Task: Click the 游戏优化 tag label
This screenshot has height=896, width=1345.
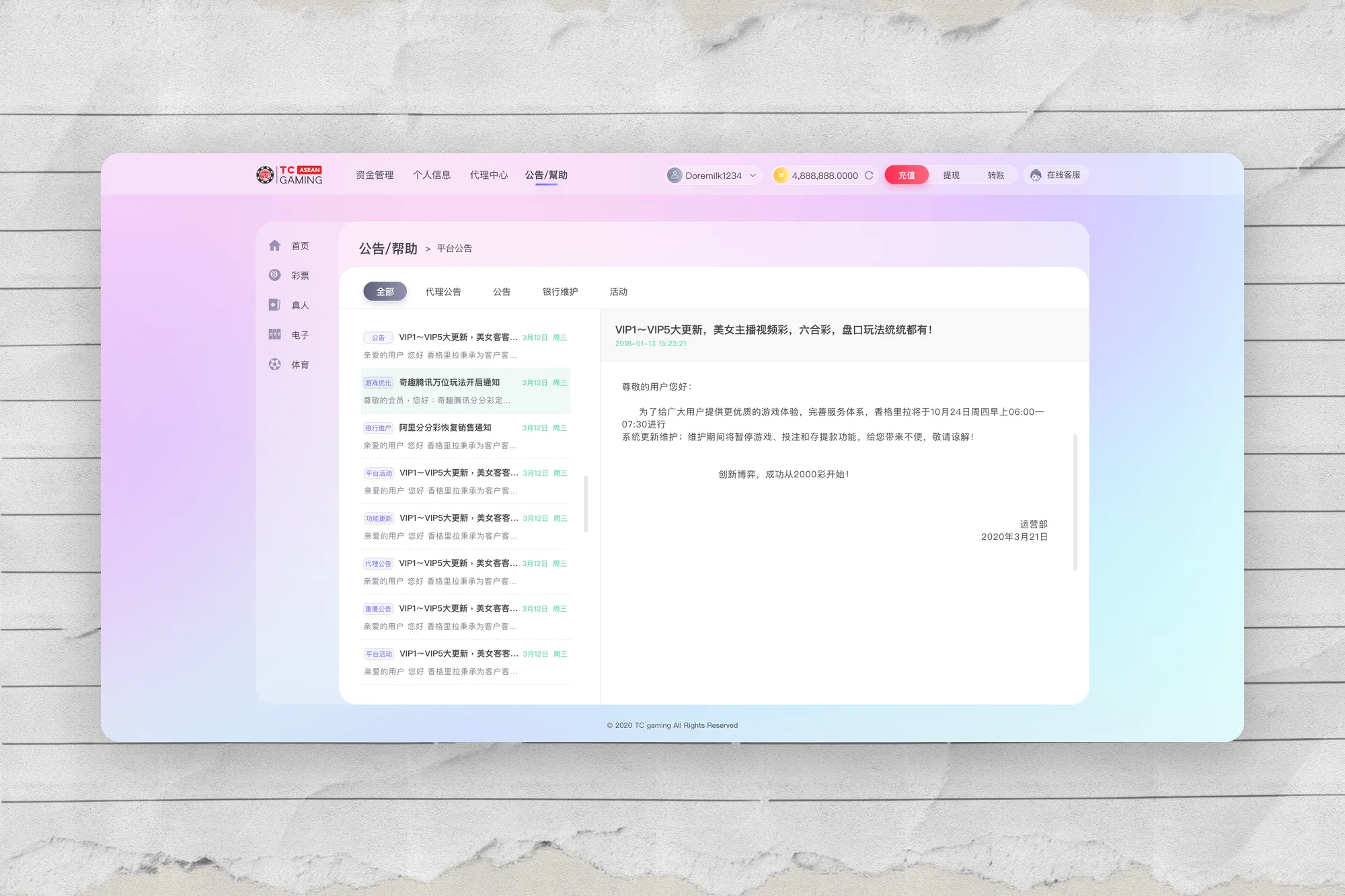Action: [x=378, y=382]
